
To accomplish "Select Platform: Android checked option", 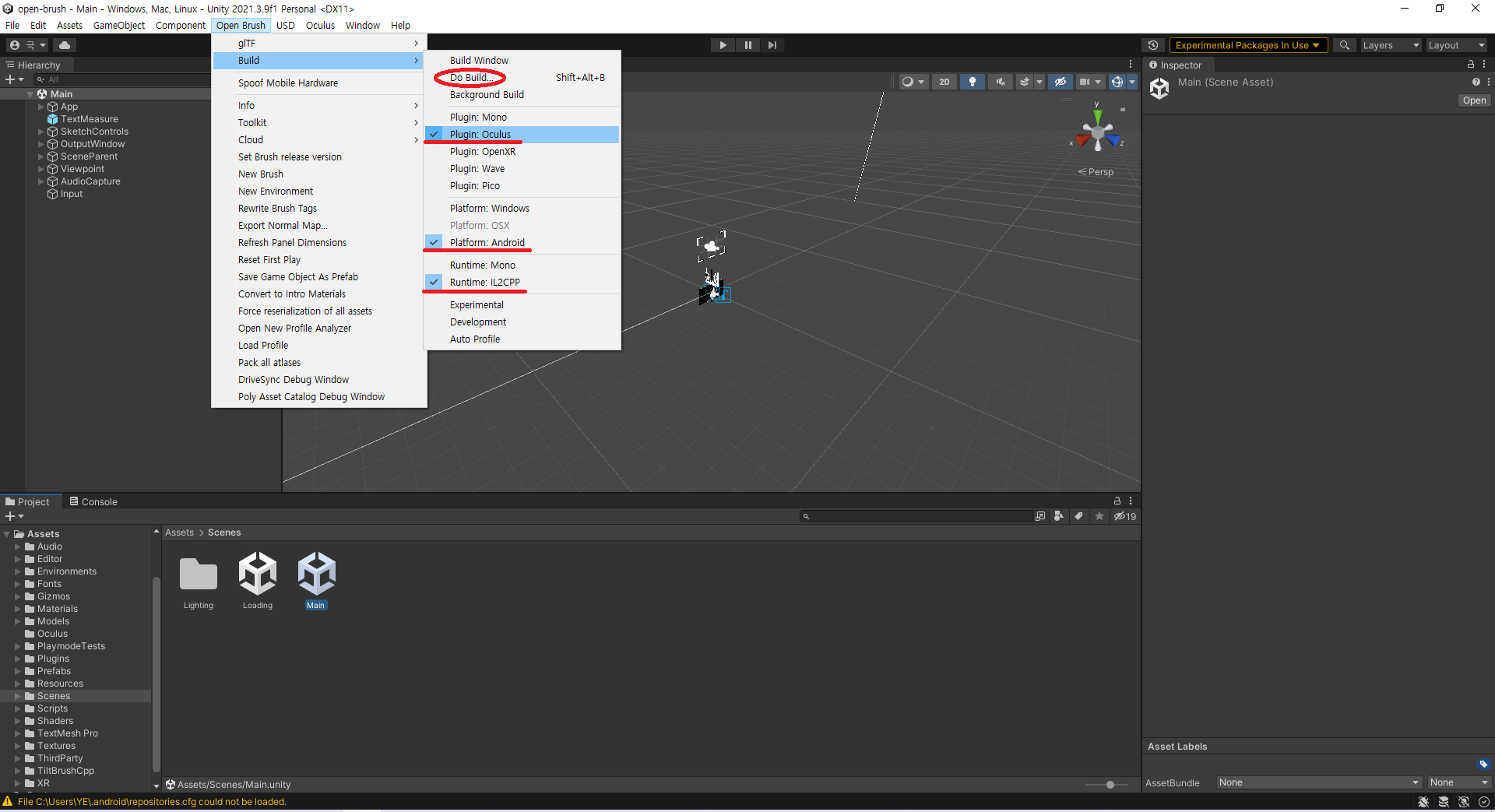I will [522, 243].
